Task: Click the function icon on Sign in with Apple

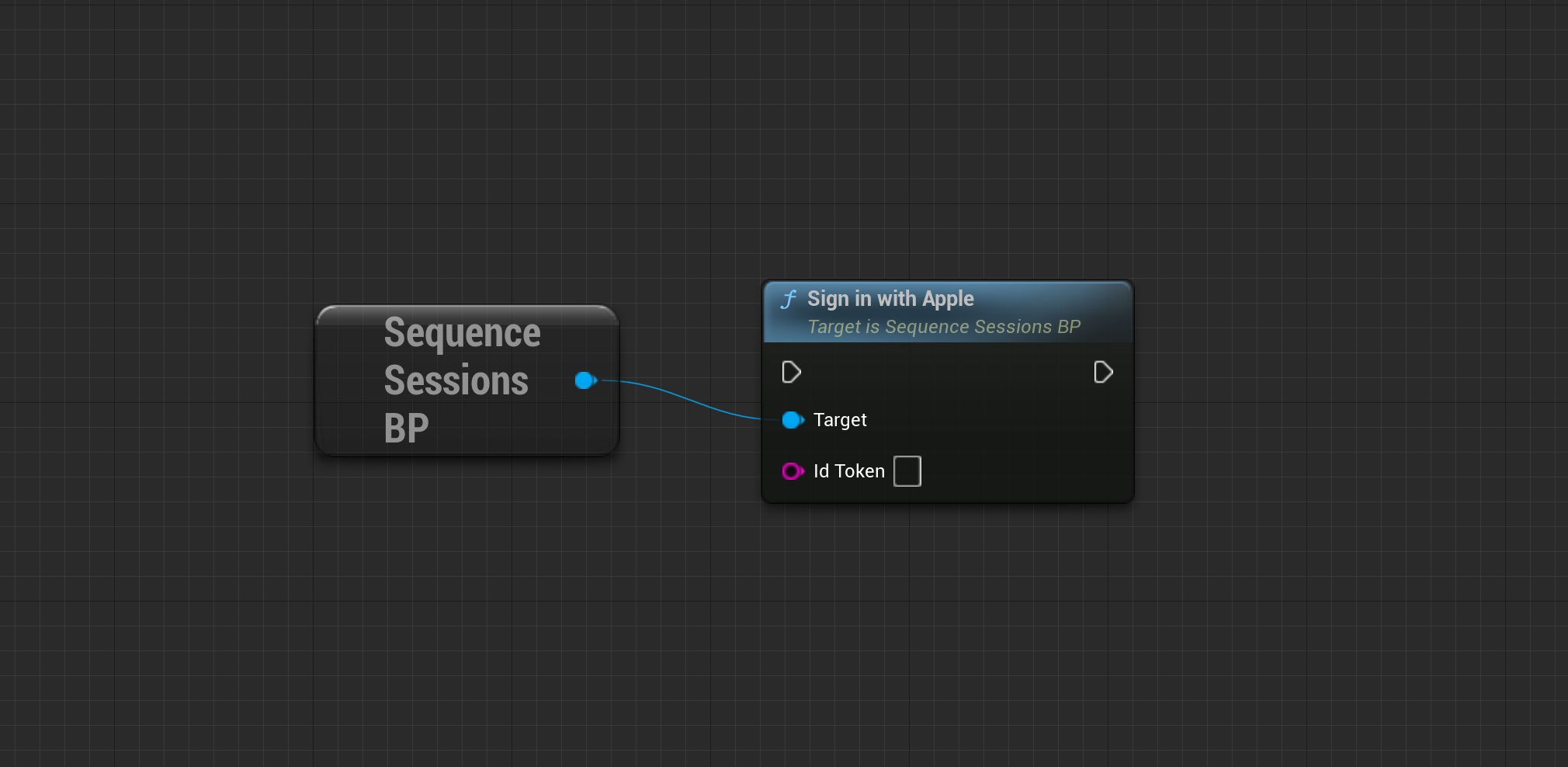Action: pyautogui.click(x=789, y=299)
